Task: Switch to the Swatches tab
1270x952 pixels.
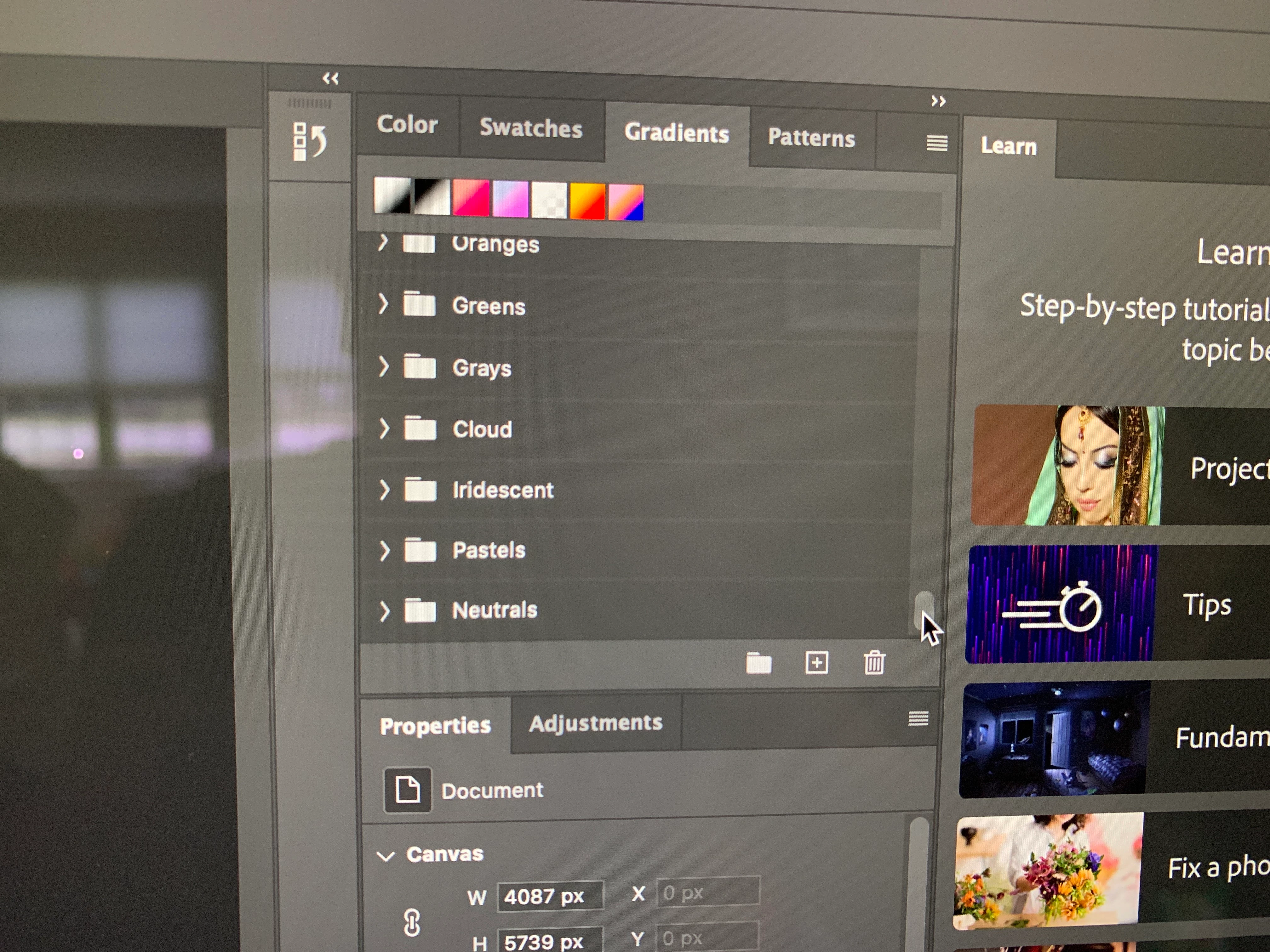Action: [x=530, y=128]
